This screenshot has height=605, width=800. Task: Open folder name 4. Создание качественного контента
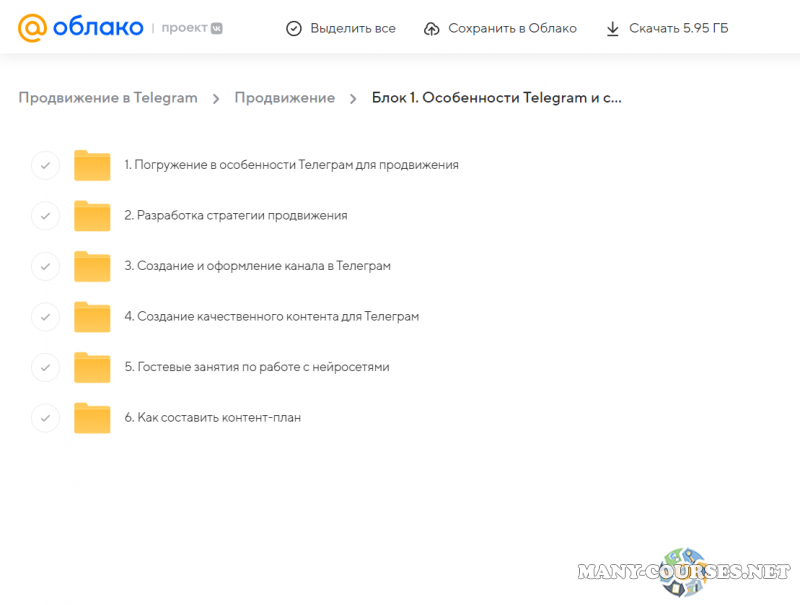coord(271,316)
